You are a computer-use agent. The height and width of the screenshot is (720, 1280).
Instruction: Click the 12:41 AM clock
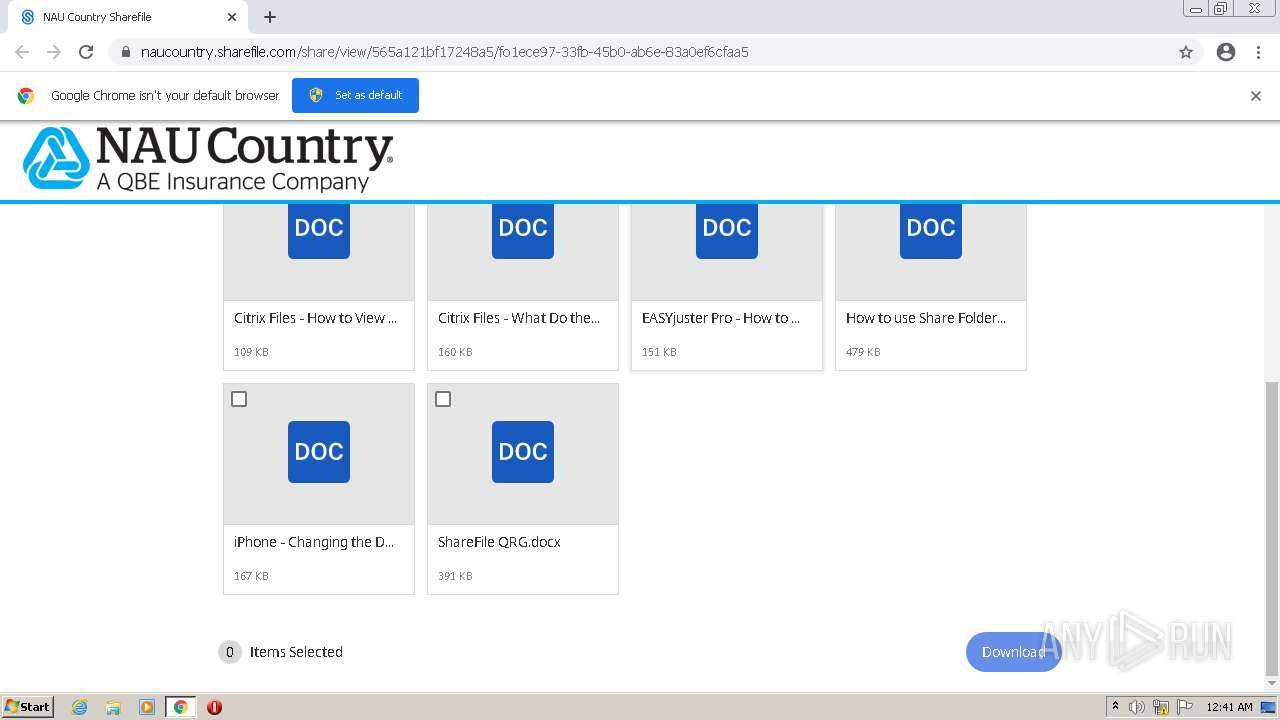tap(1229, 707)
